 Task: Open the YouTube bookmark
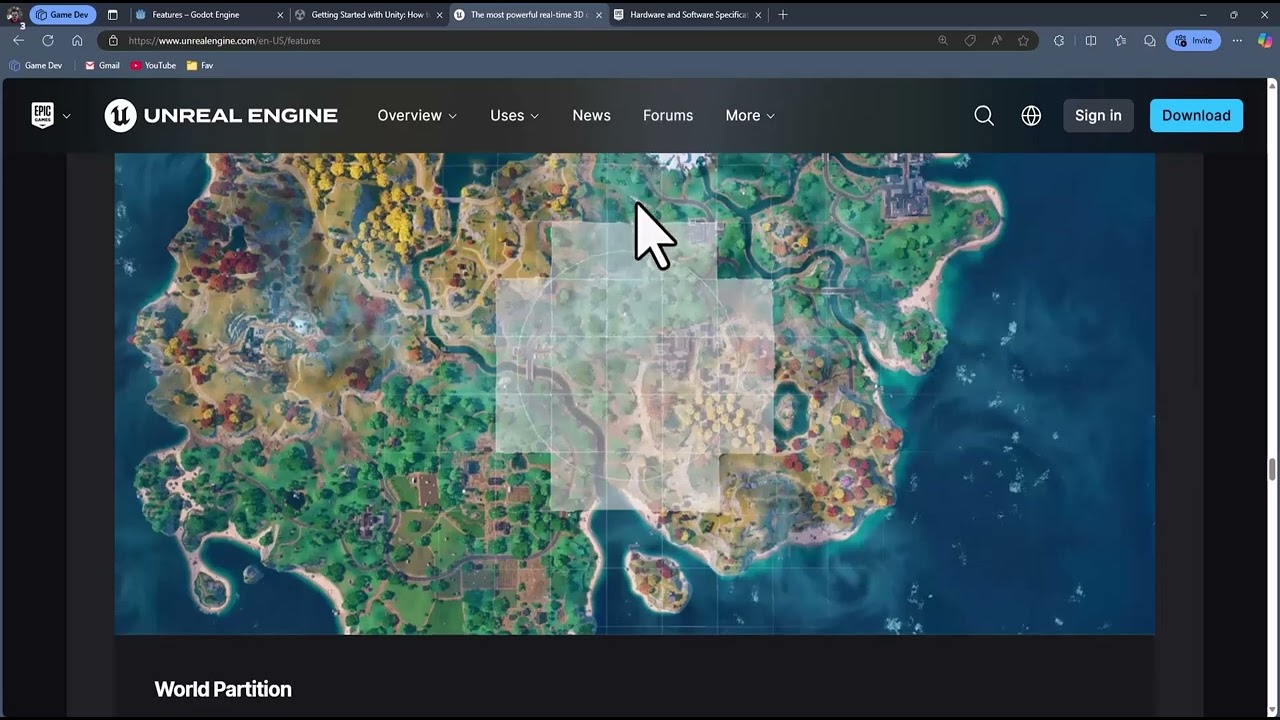(153, 66)
